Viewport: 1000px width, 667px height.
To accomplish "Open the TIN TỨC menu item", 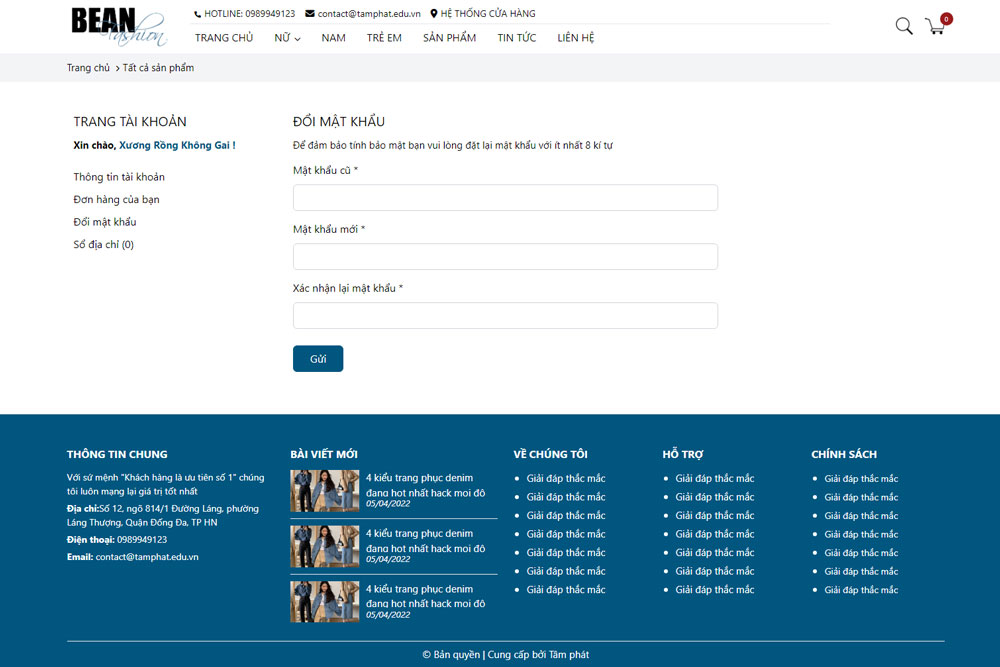I will click(516, 38).
